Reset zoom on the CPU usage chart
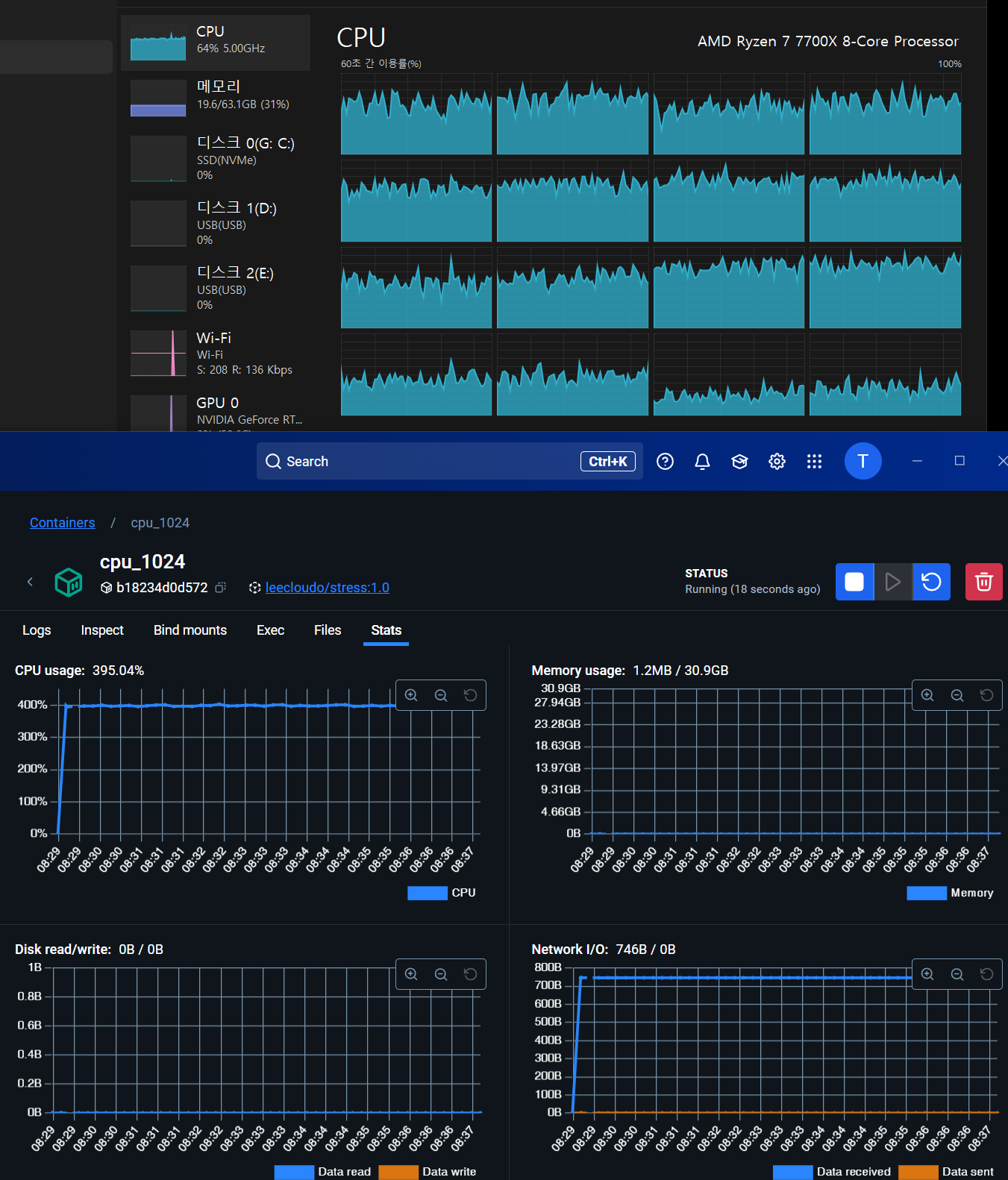 point(470,695)
